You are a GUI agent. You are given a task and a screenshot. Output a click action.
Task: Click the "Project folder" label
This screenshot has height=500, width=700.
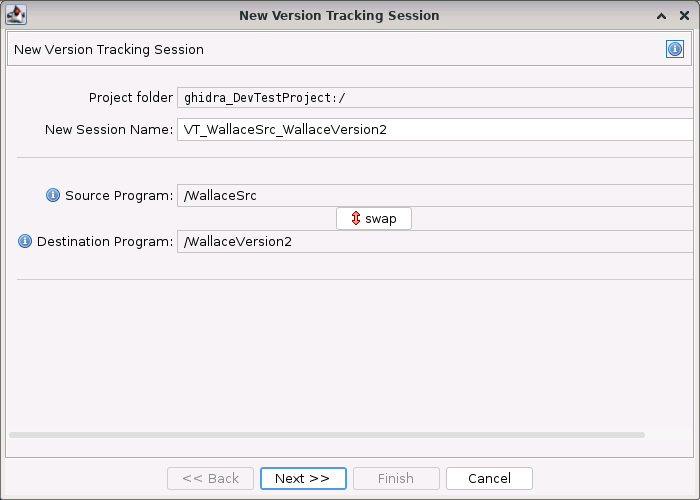point(131,98)
